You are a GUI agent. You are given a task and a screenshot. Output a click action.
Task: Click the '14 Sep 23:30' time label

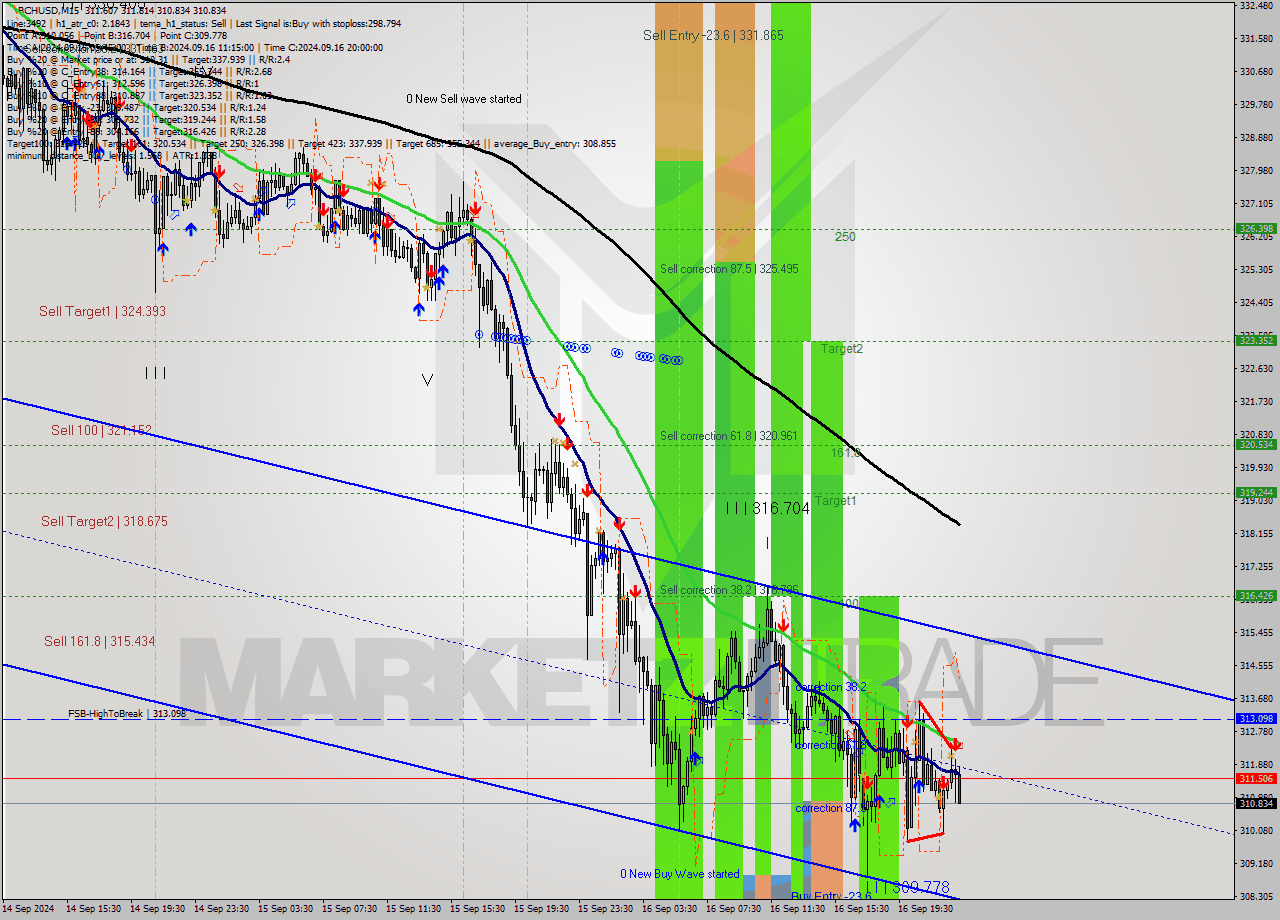click(222, 909)
